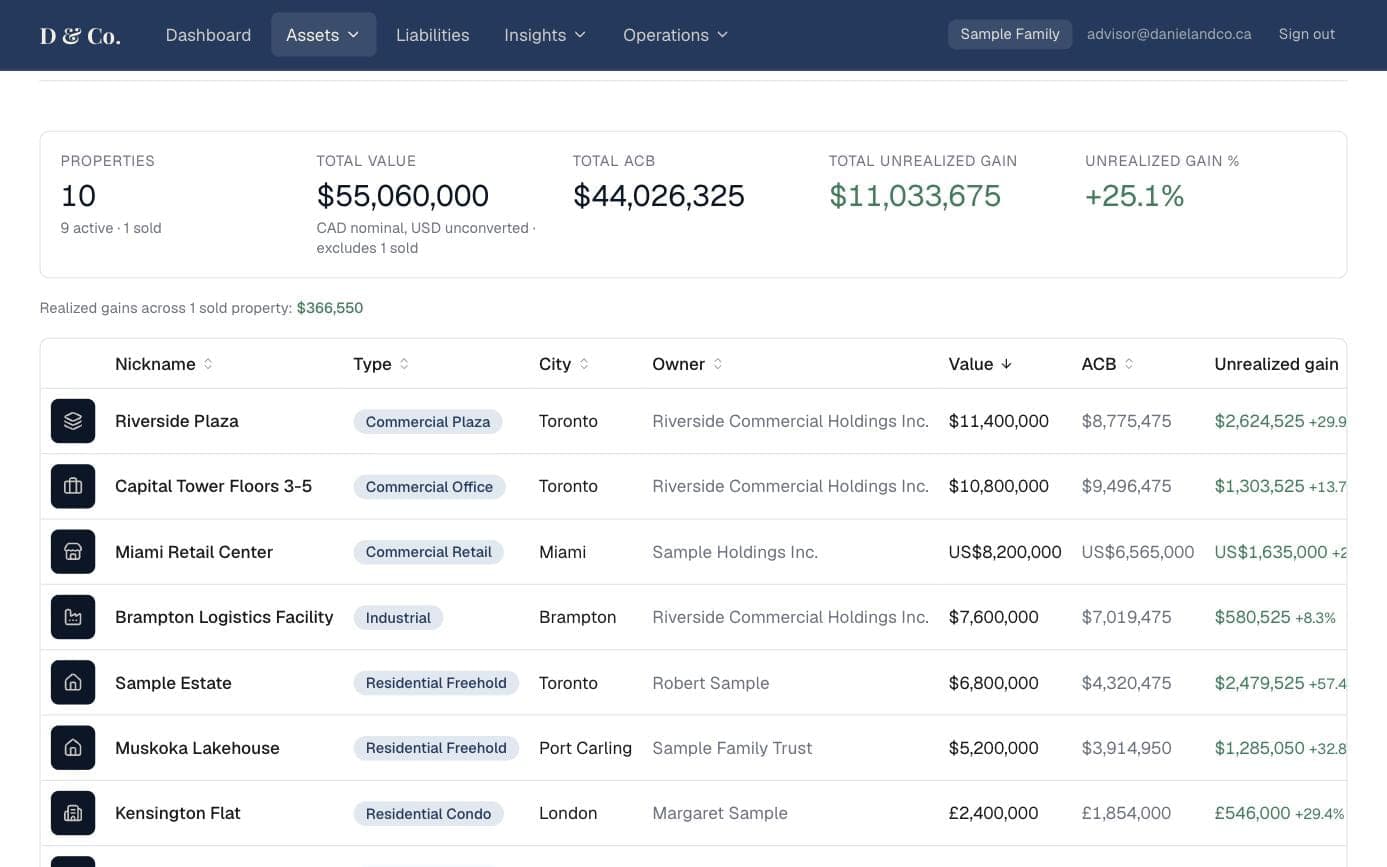The image size is (1387, 867).
Task: Open the Riverside Plaza property name
Action: point(177,421)
